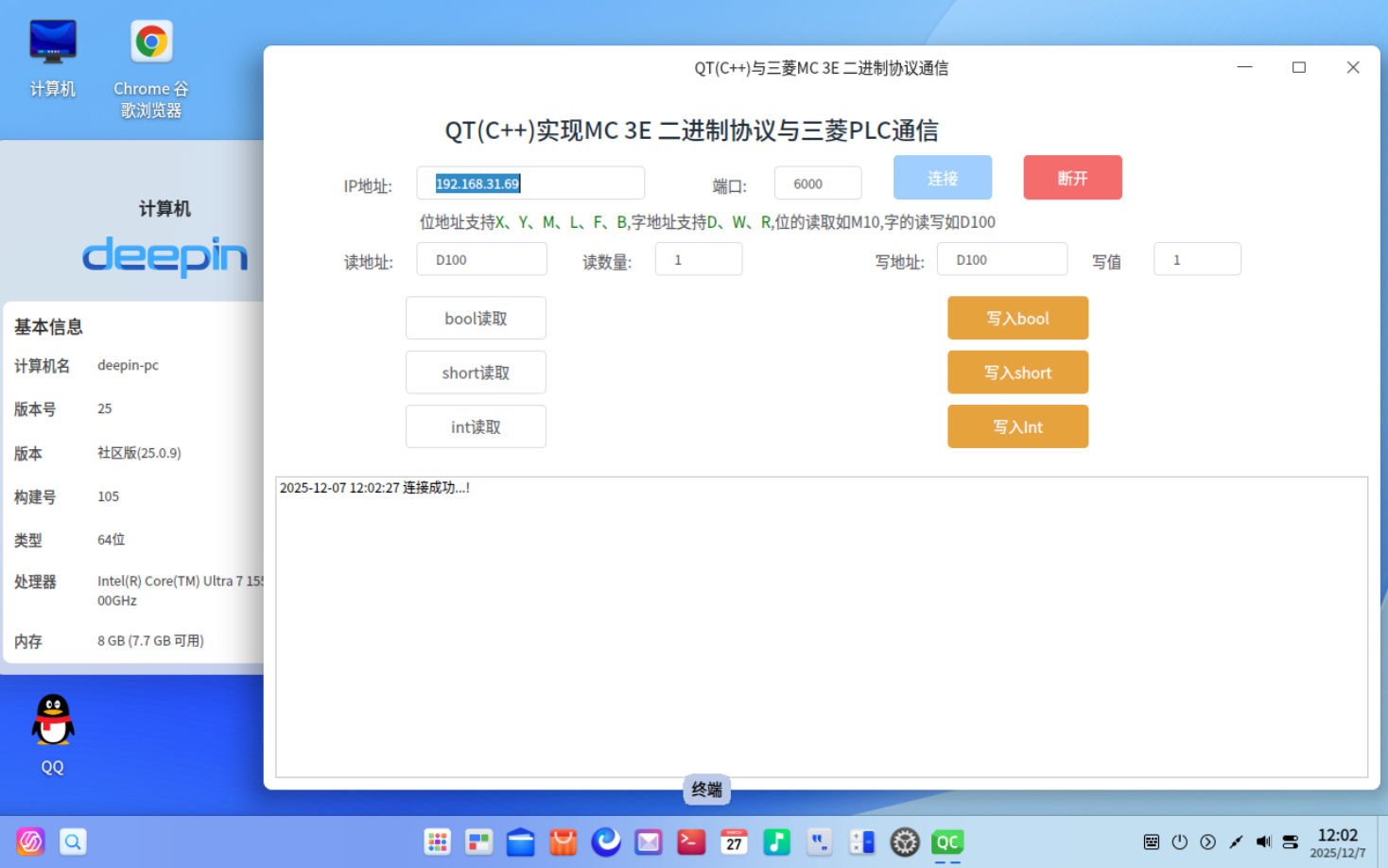The image size is (1388, 868).
Task: Click the Intel(R) Core(TM) Ultra 7 processor text
Action: point(181,590)
